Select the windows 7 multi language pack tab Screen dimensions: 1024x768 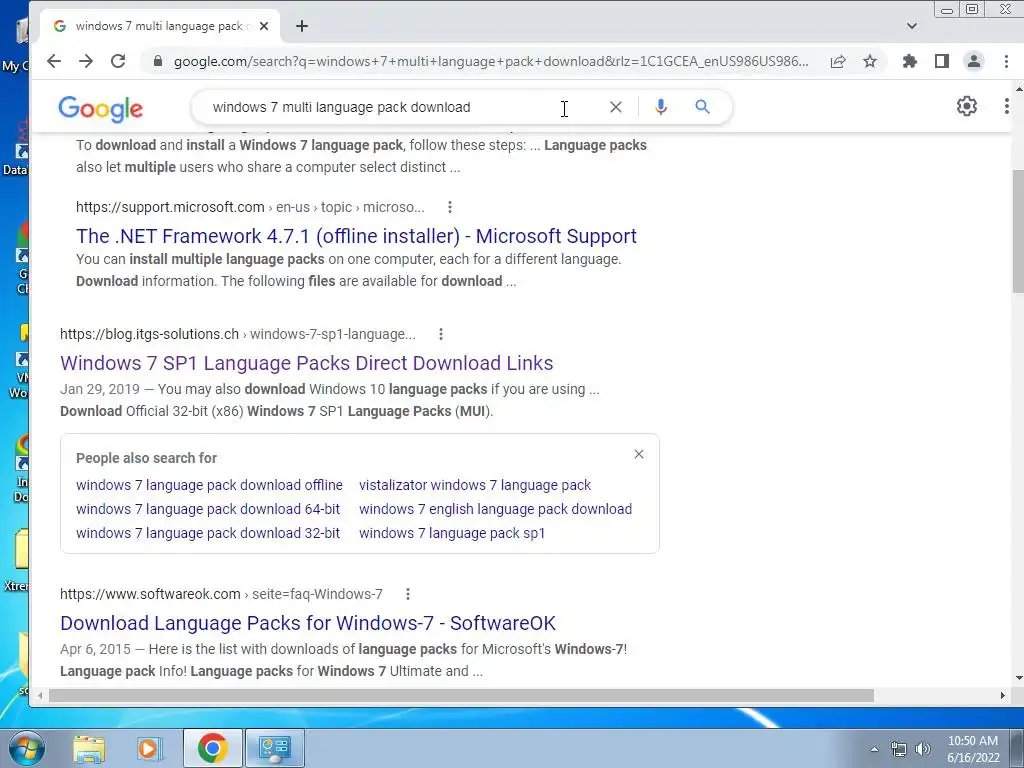pyautogui.click(x=160, y=26)
